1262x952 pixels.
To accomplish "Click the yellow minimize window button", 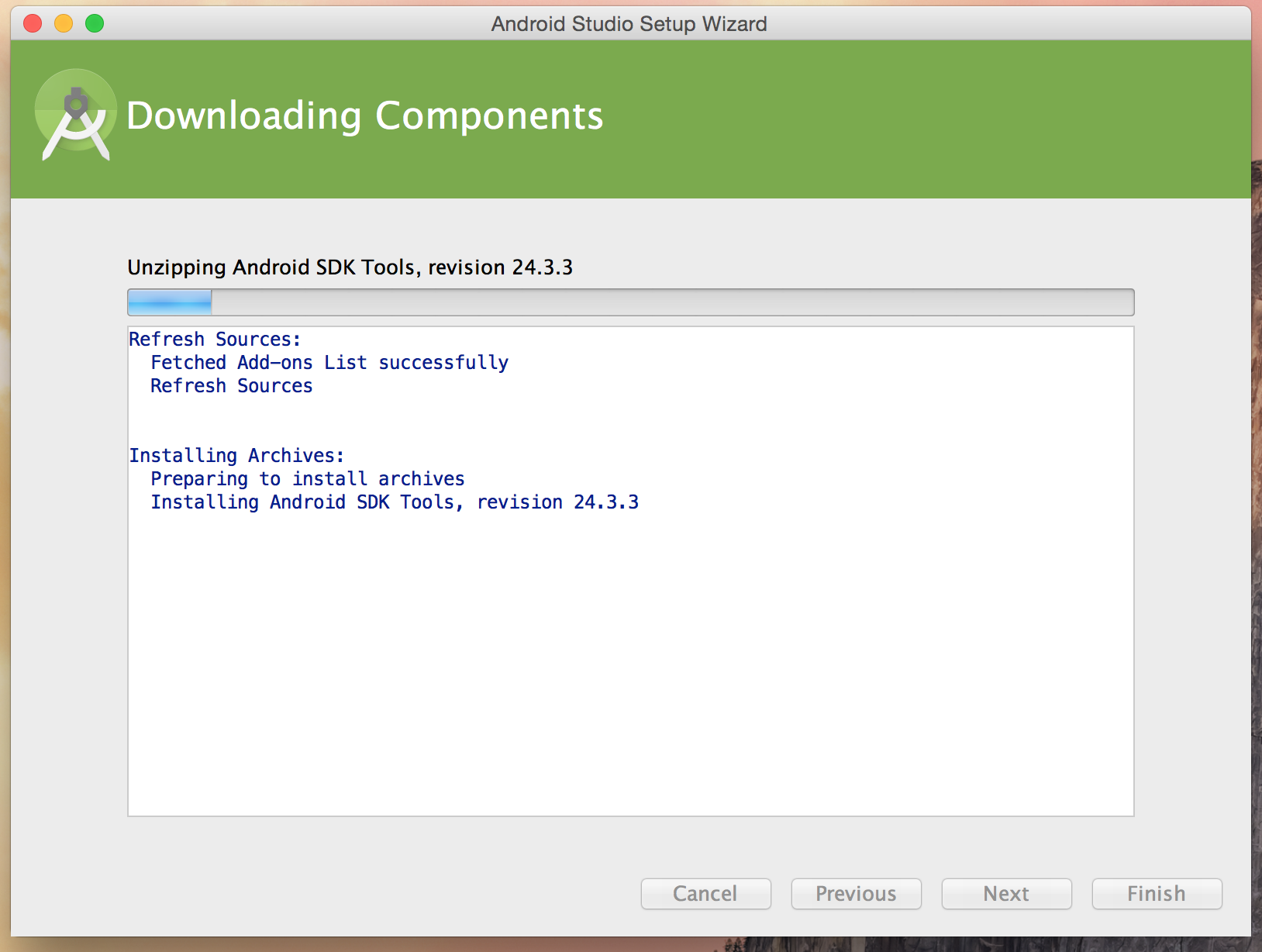I will [x=64, y=23].
